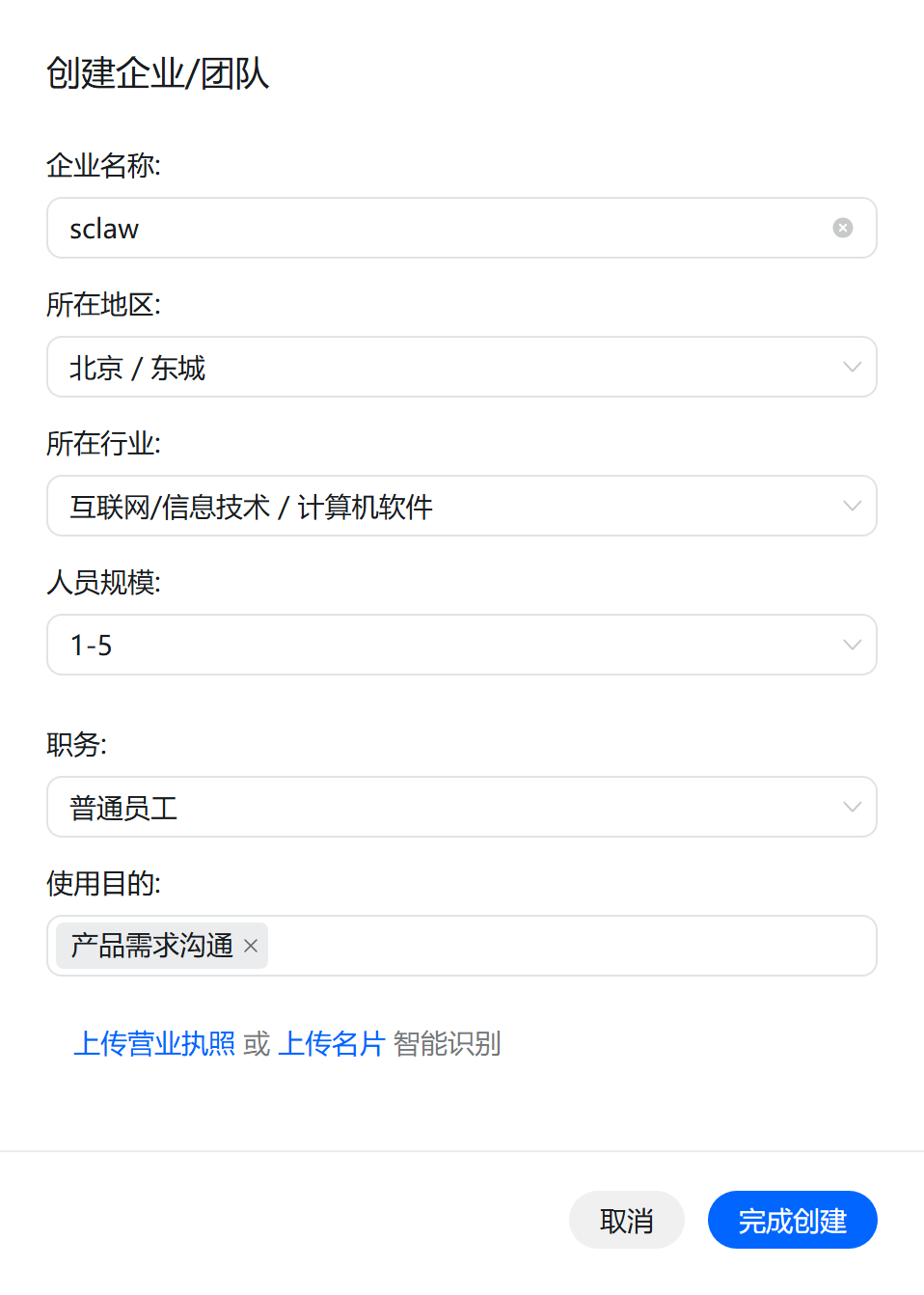Remove the 产品需求沟通 tag with its × icon
This screenshot has width=924, height=1295.
[x=251, y=946]
